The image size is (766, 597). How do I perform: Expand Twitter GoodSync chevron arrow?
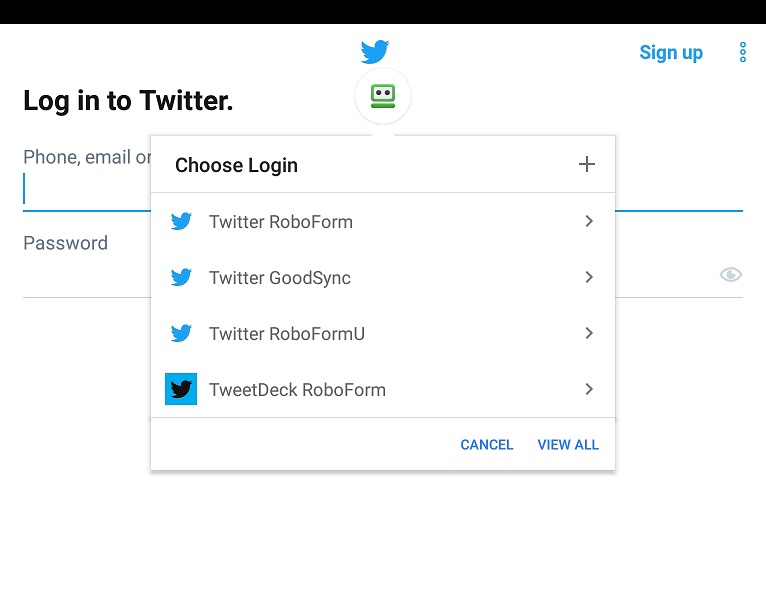tap(589, 277)
